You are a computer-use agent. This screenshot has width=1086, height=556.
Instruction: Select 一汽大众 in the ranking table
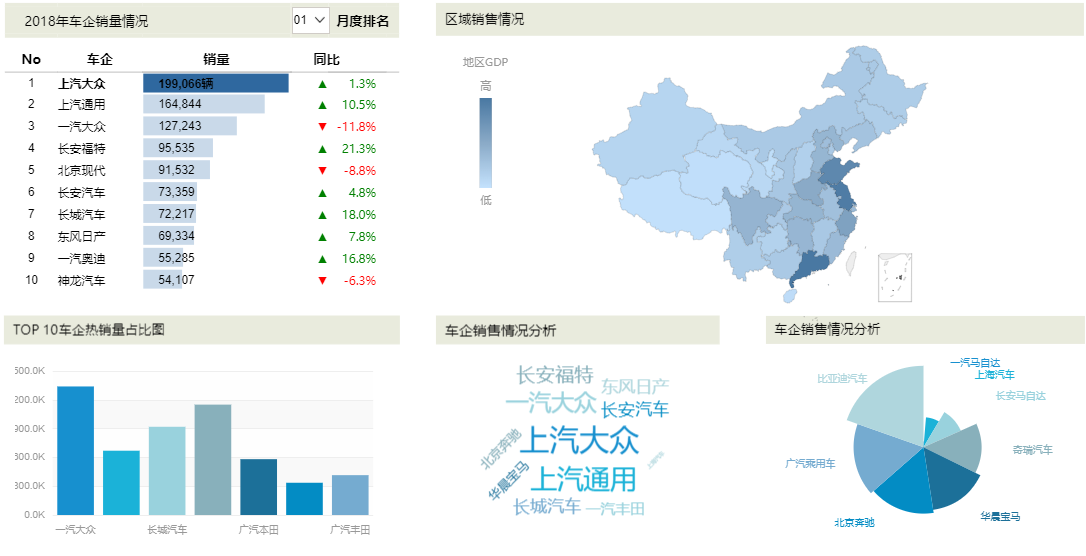pos(82,127)
